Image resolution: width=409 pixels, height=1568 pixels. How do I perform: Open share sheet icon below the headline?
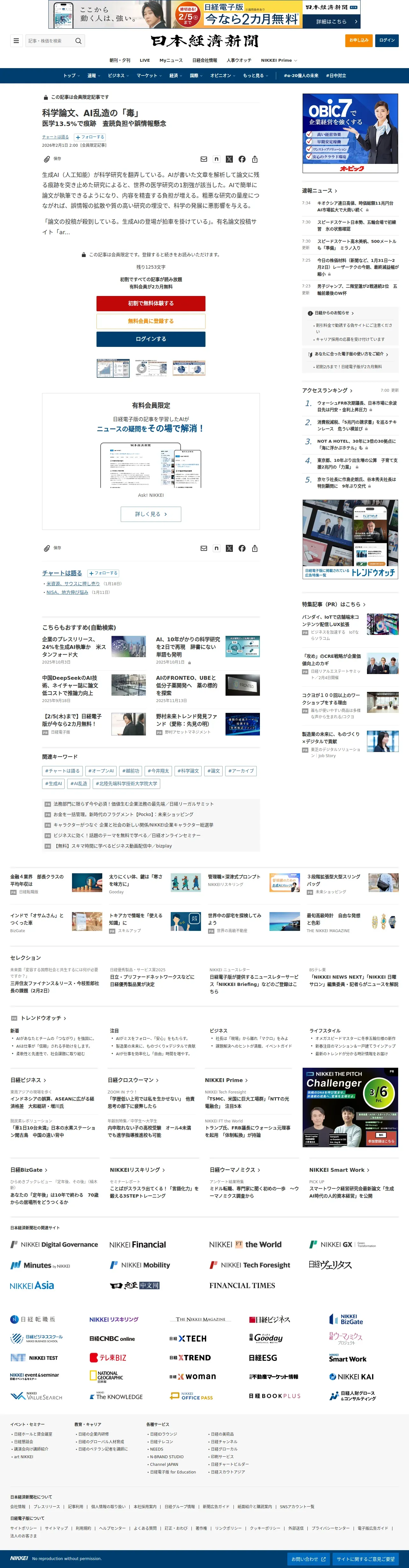click(255, 159)
